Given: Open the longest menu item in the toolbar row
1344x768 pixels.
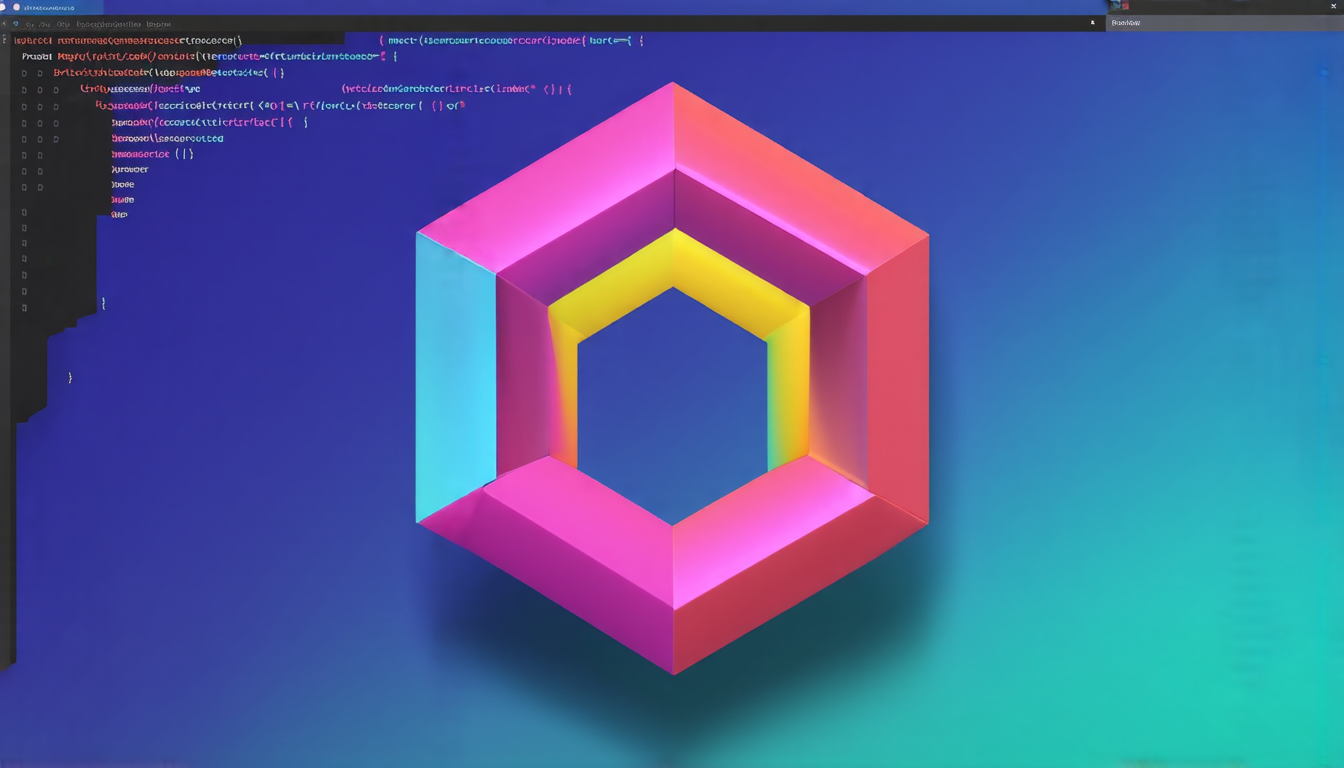Looking at the screenshot, I should click(108, 24).
